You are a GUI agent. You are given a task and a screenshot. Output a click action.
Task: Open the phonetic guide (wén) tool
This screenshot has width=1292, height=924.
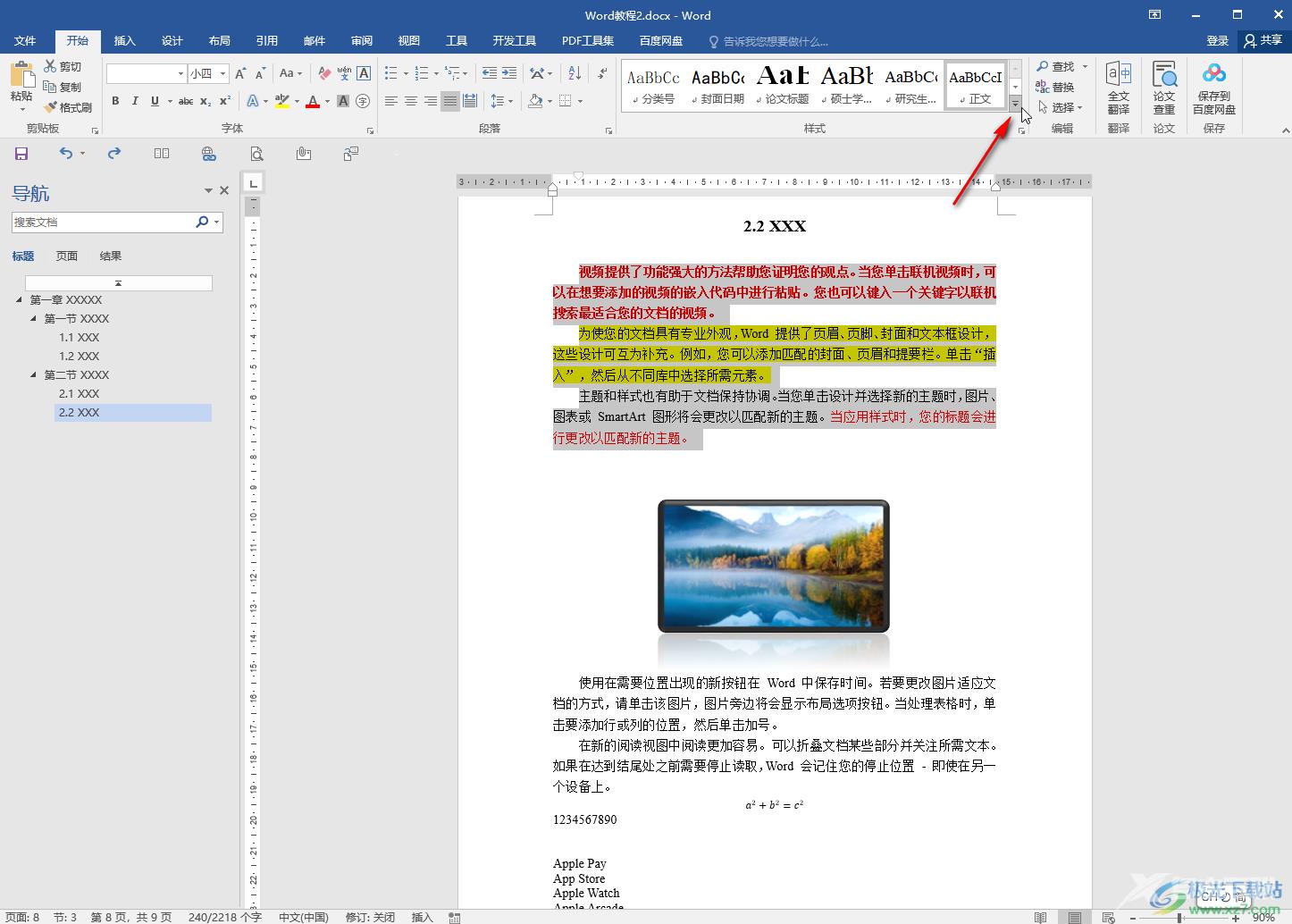tap(344, 73)
